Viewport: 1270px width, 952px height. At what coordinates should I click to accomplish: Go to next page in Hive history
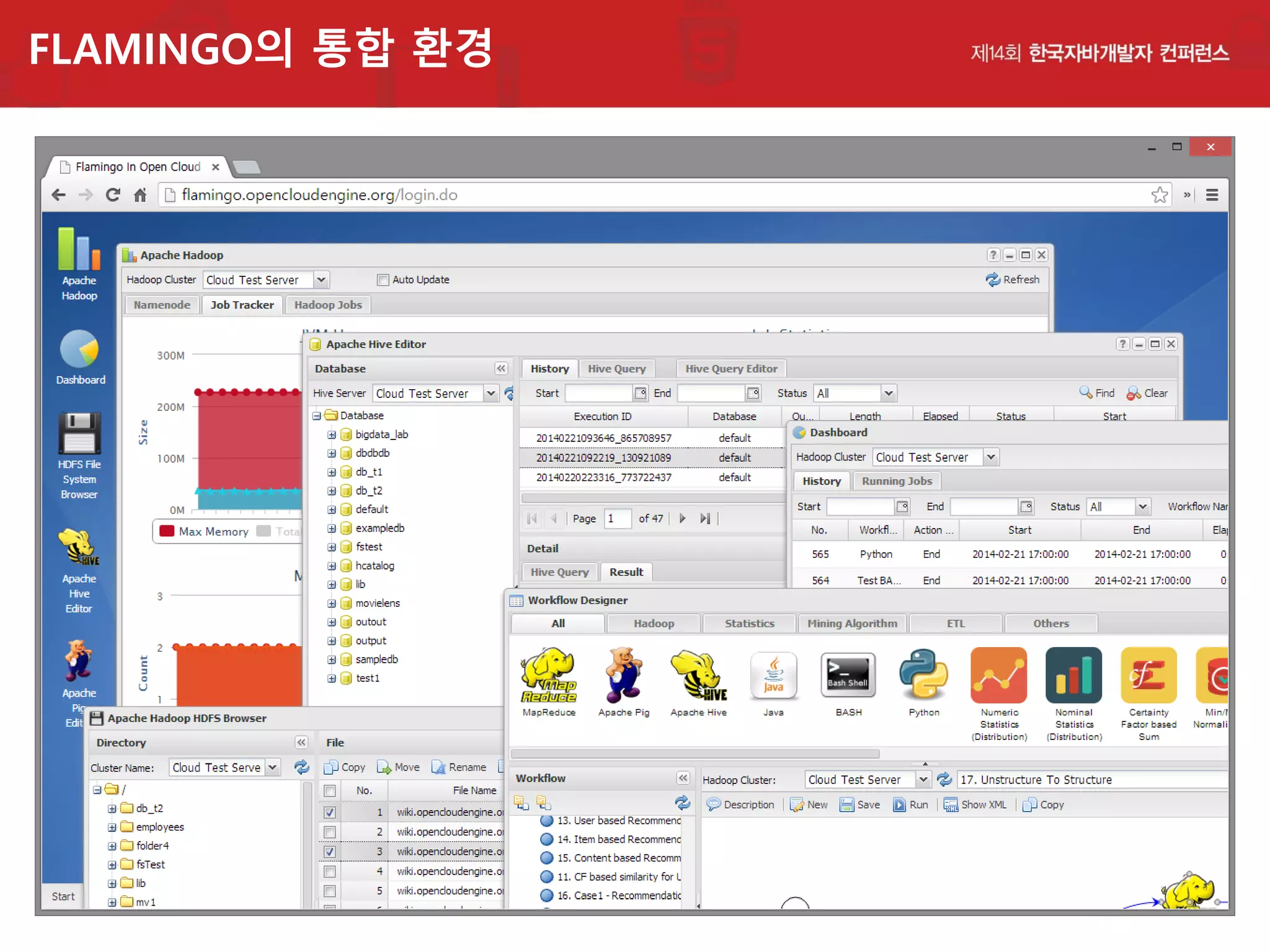click(x=683, y=518)
